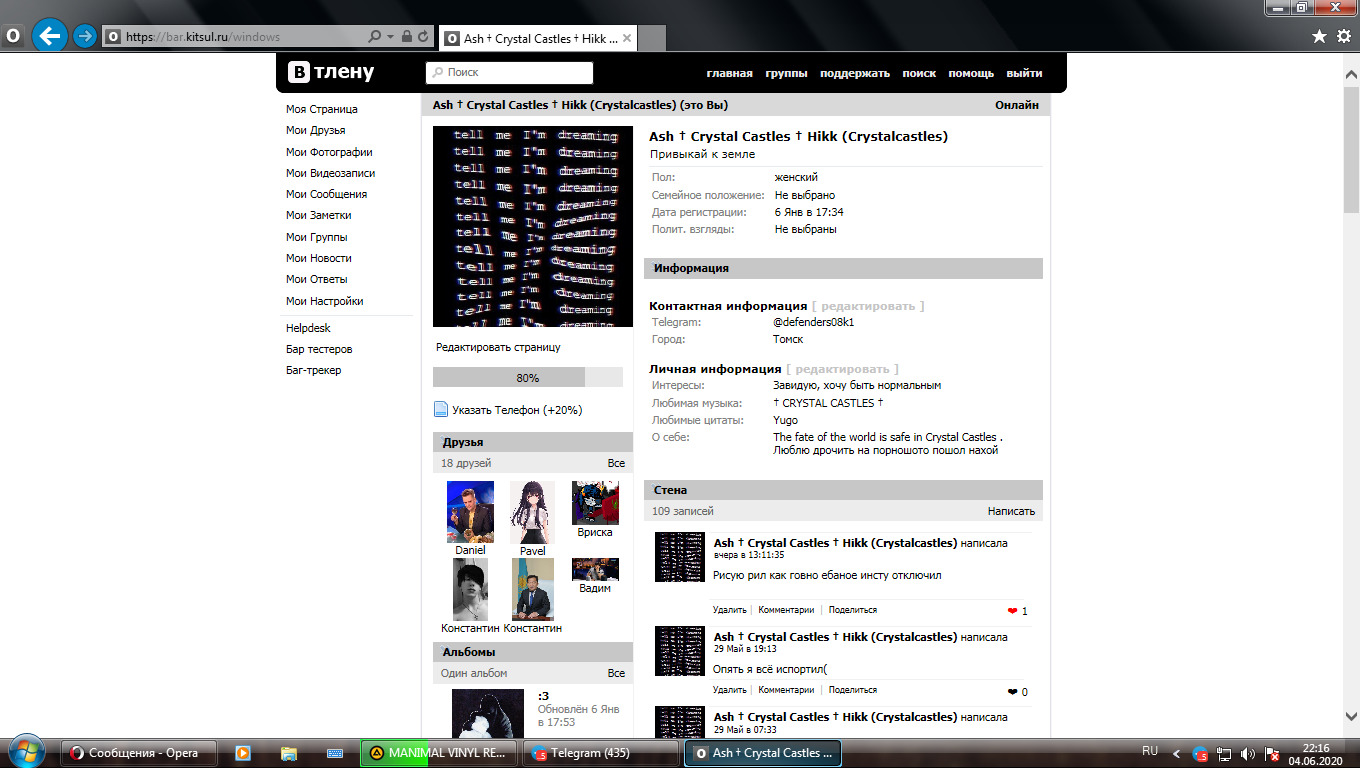Click the document icon beside Указать Телефон
Image resolution: width=1360 pixels, height=768 pixels.
(441, 409)
